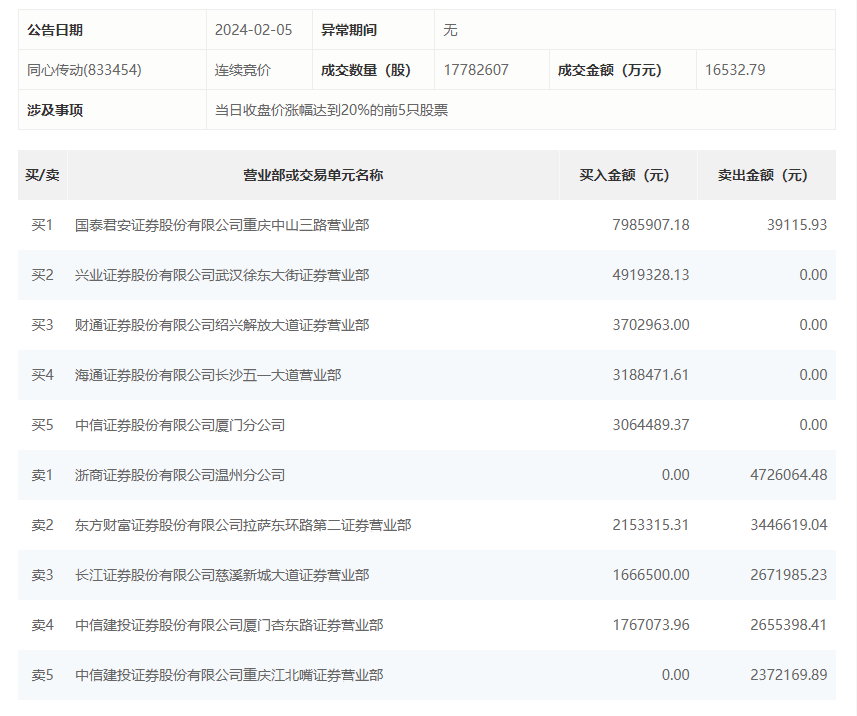857x716 pixels.
Task: Select buy amount 3702963.00
Action: pyautogui.click(x=651, y=325)
